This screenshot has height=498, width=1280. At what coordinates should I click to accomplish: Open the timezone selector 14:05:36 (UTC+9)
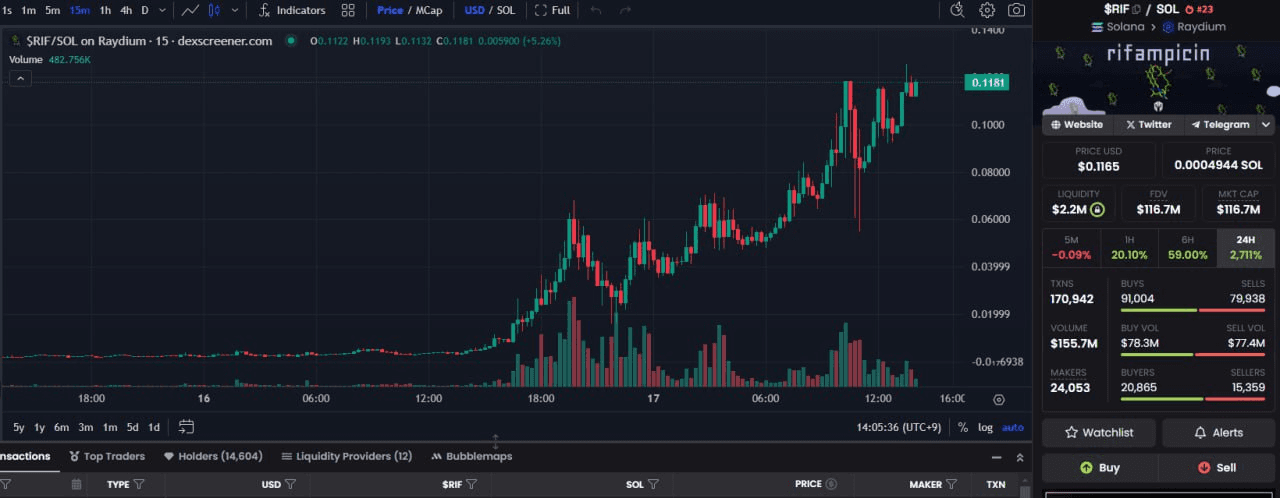tap(899, 427)
